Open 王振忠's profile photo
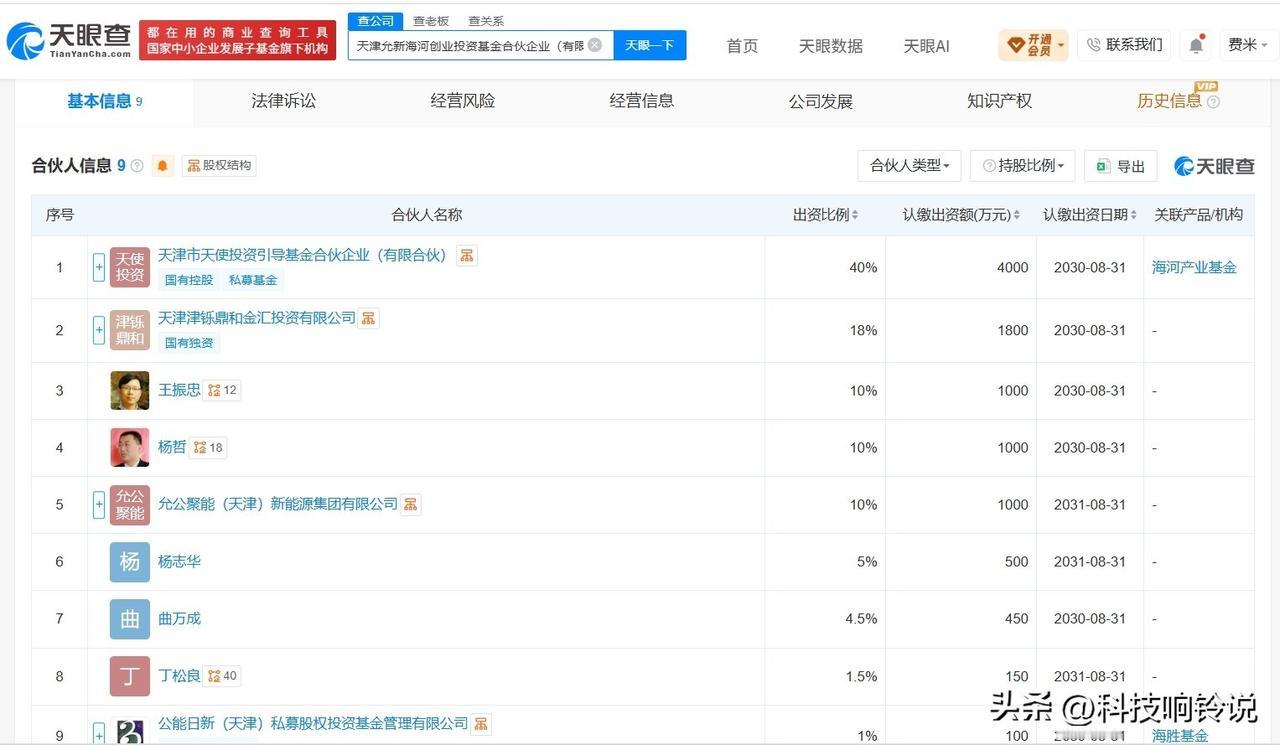The height and width of the screenshot is (745, 1280). tap(130, 390)
